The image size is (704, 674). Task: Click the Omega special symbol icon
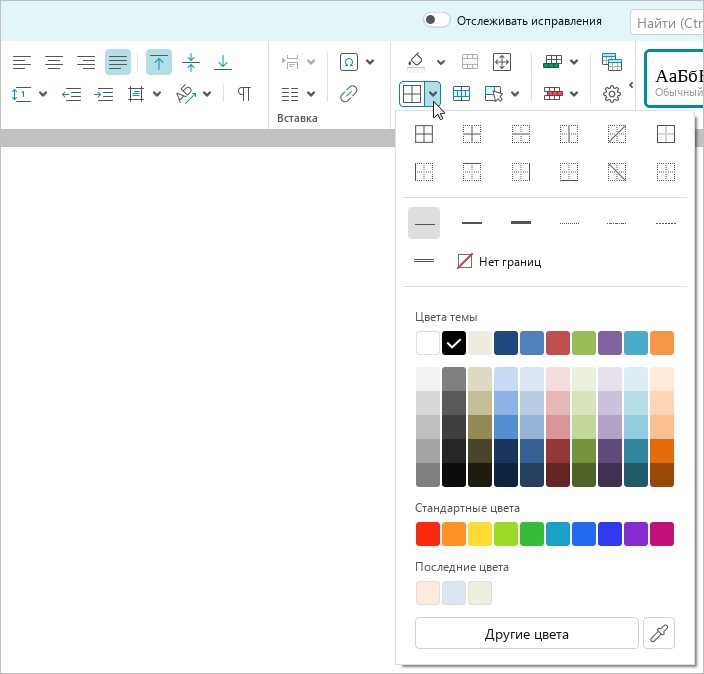click(x=349, y=62)
